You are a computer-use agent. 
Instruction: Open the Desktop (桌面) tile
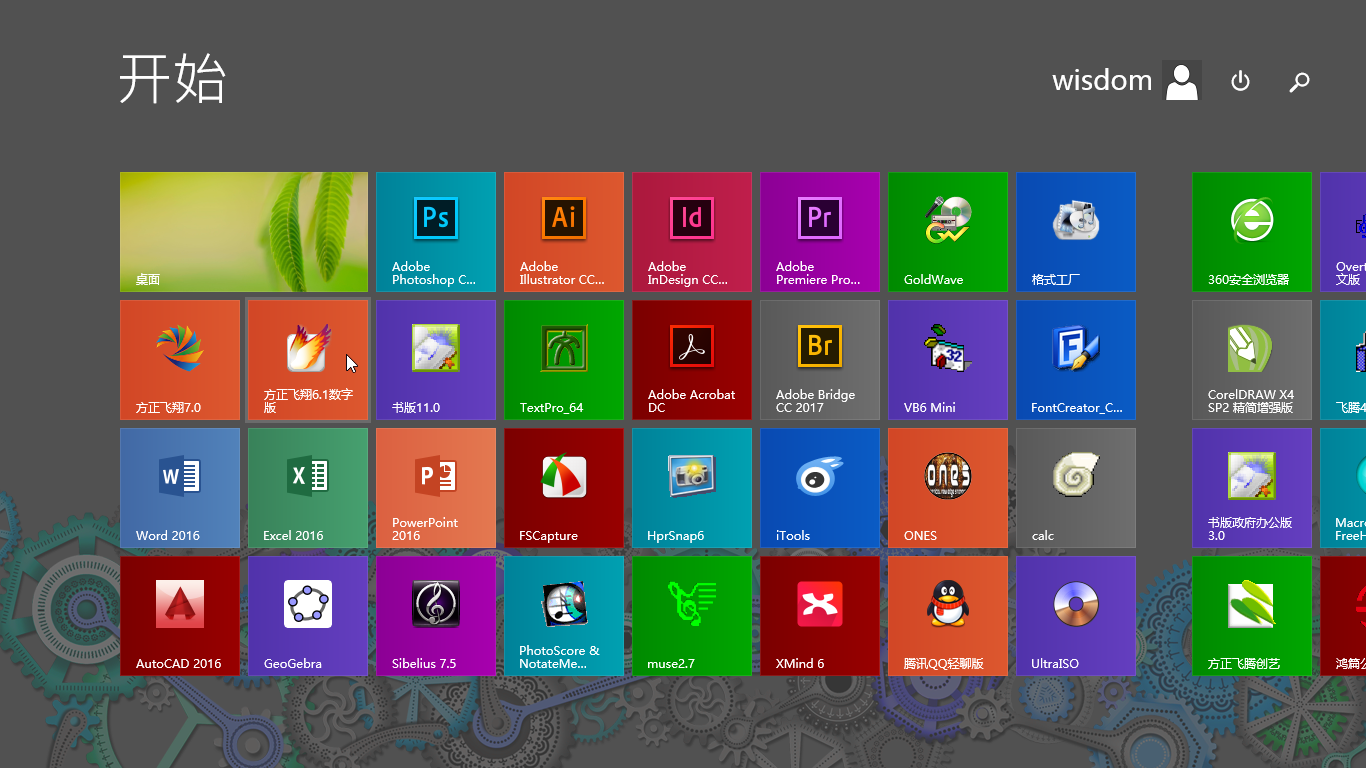pos(244,232)
